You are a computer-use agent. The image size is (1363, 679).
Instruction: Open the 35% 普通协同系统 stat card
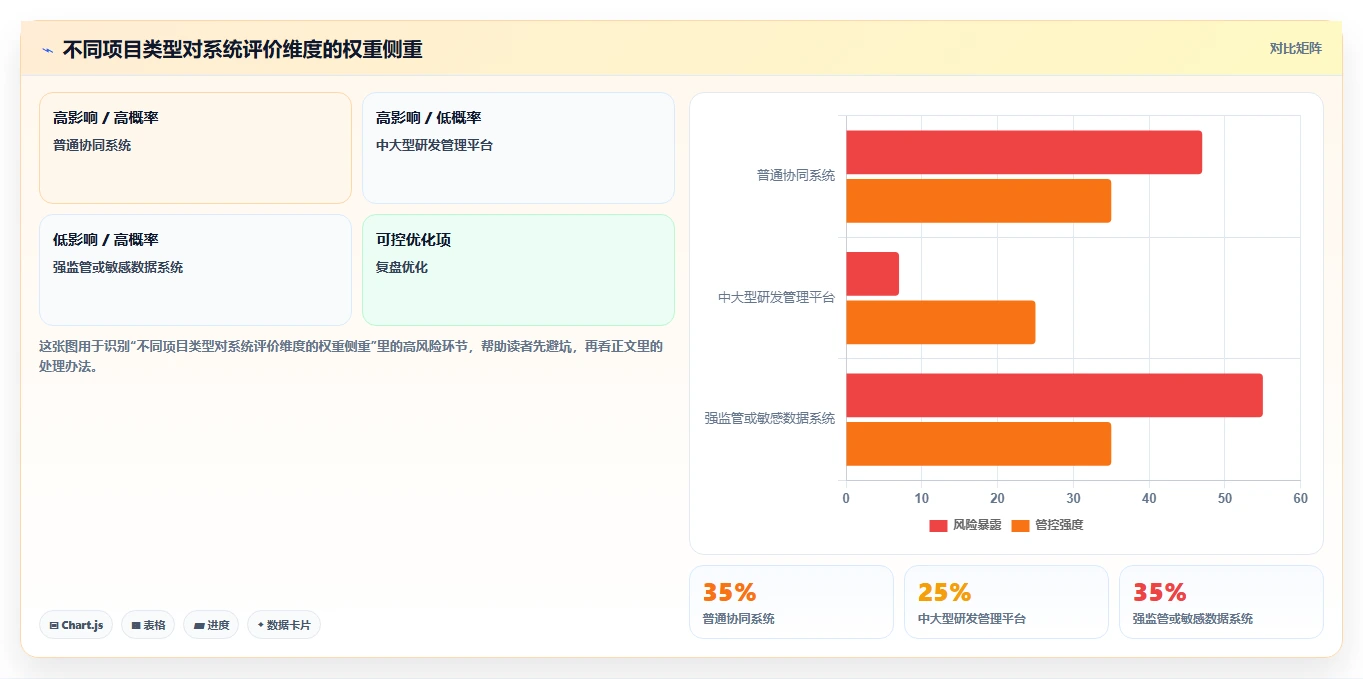[x=791, y=602]
